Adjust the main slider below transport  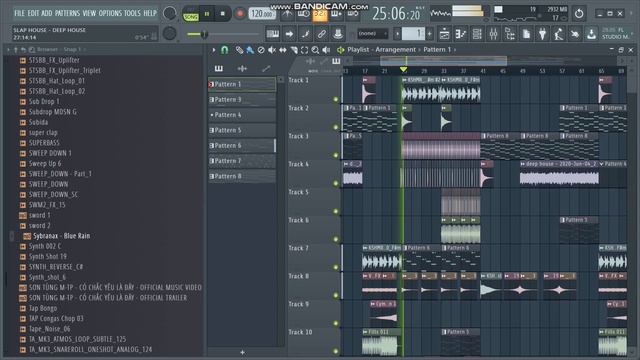222,34
